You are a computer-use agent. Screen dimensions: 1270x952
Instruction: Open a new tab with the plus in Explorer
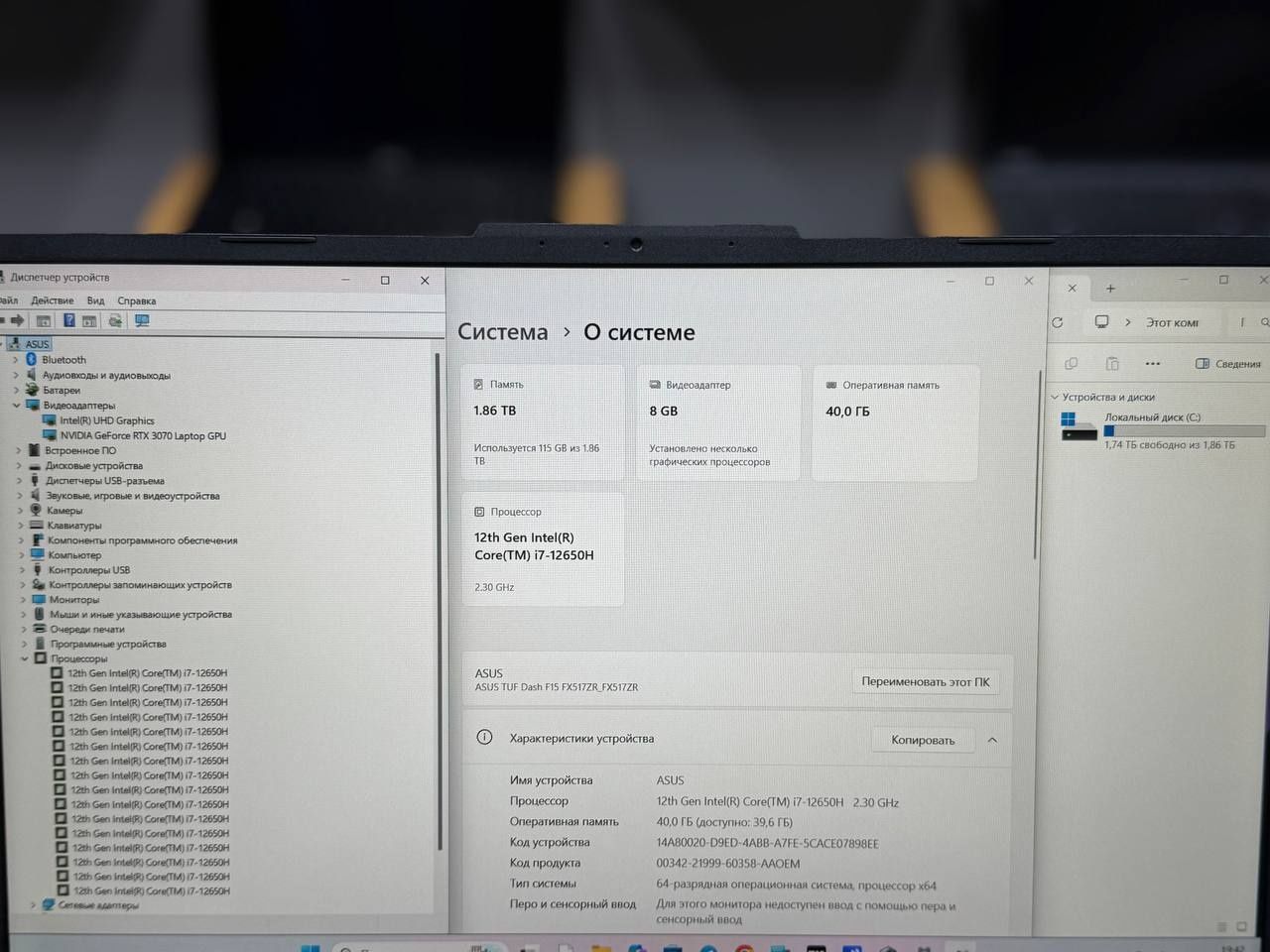(1110, 289)
